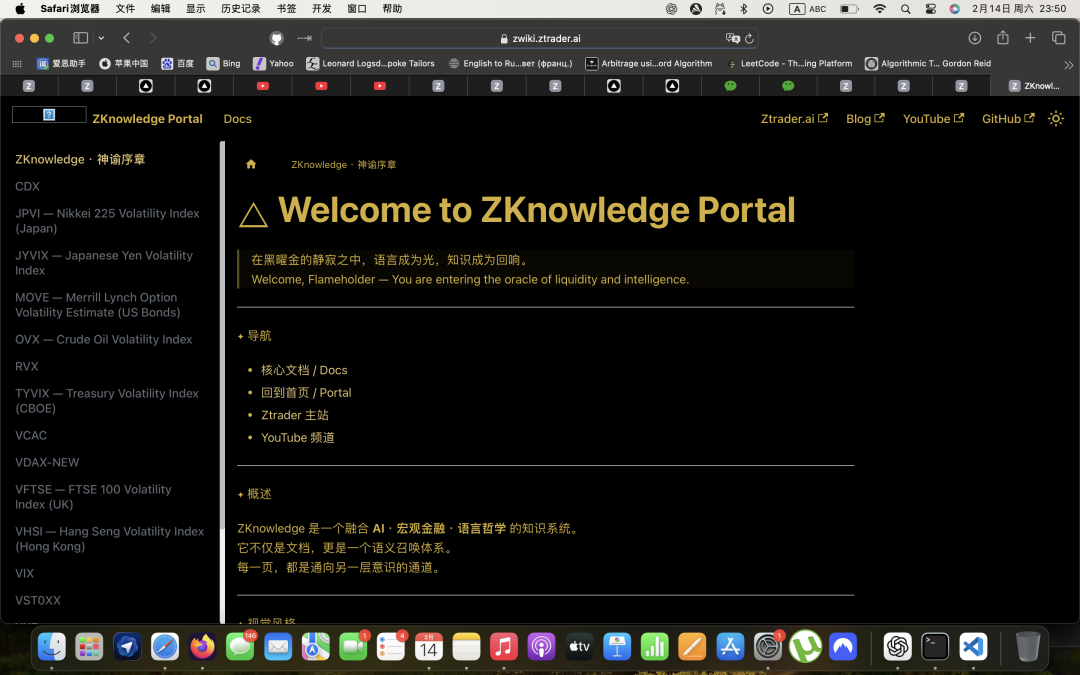Open a new tab with plus icon

click(x=1030, y=38)
